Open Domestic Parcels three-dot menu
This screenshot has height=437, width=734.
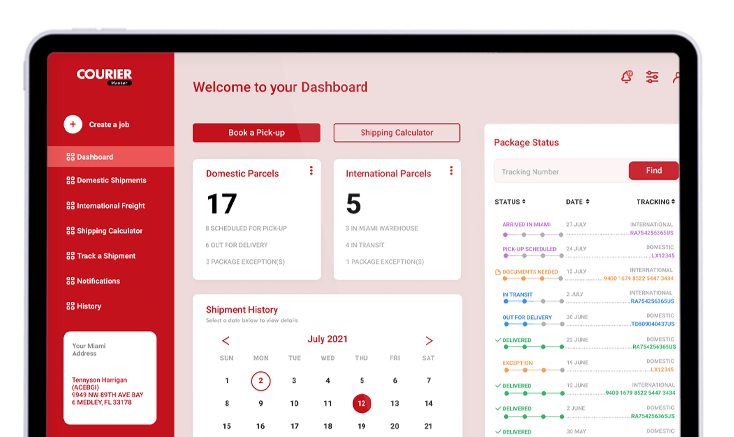point(311,171)
